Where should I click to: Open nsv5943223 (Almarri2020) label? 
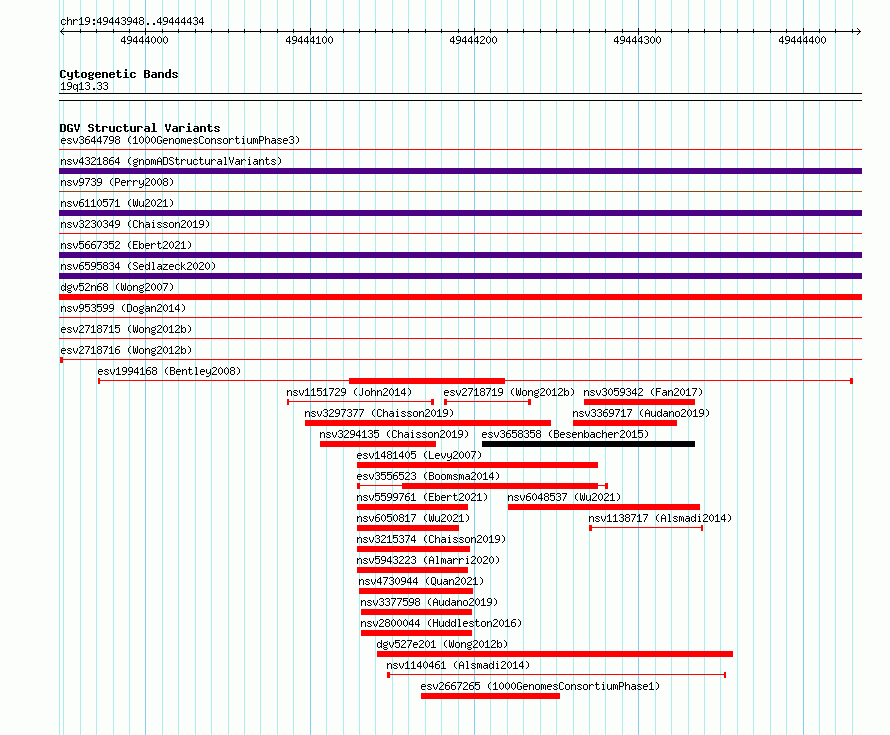tap(428, 560)
